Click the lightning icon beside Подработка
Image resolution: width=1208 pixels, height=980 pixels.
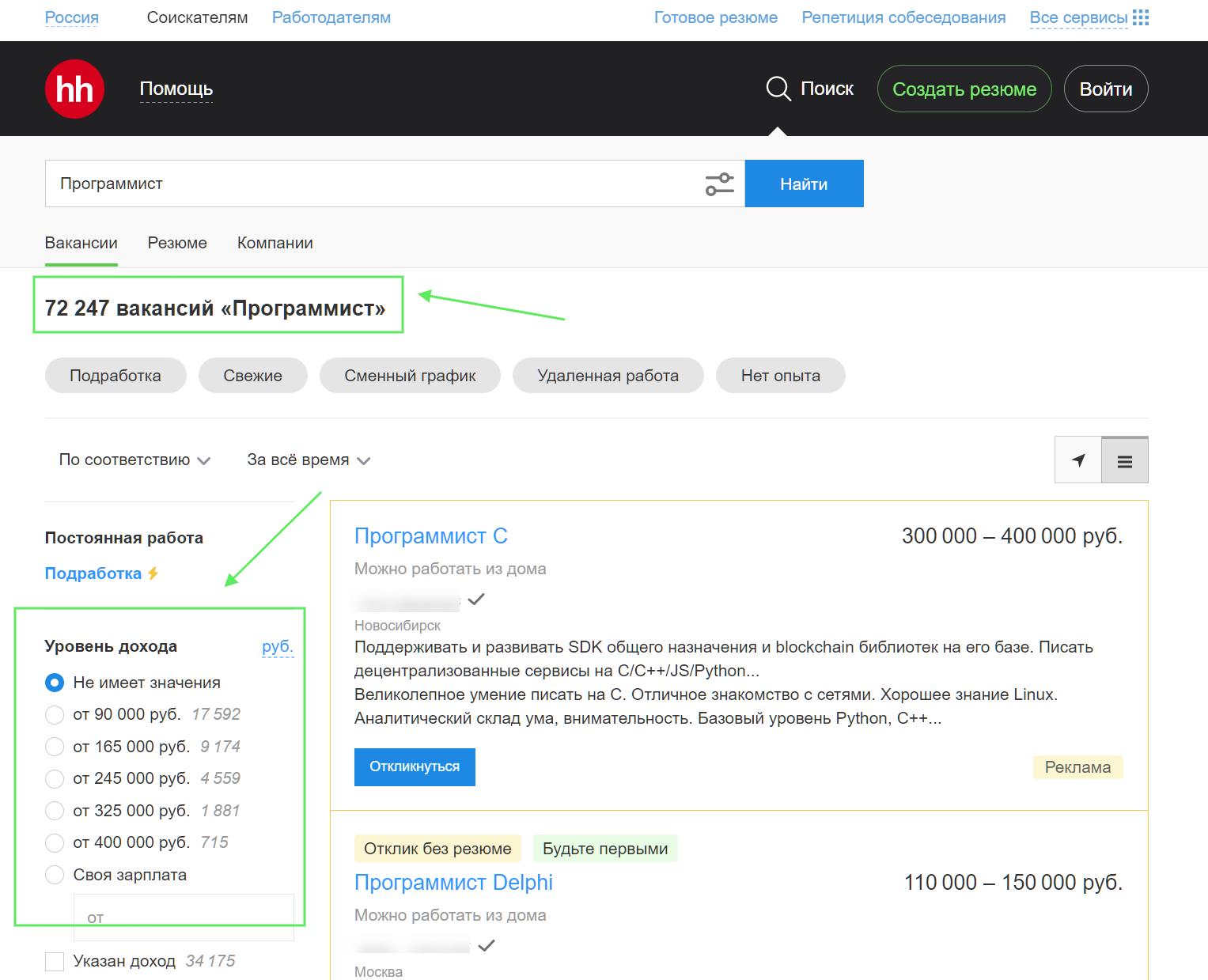point(153,573)
